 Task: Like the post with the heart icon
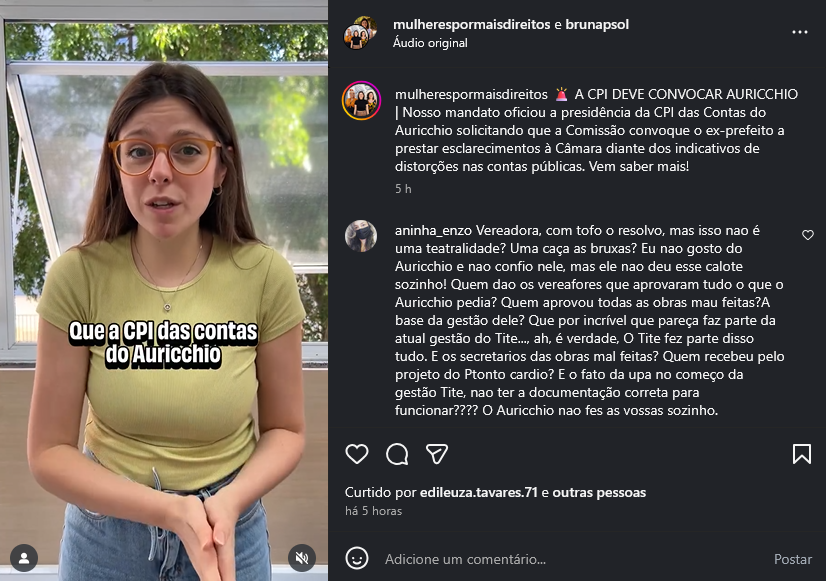click(357, 454)
